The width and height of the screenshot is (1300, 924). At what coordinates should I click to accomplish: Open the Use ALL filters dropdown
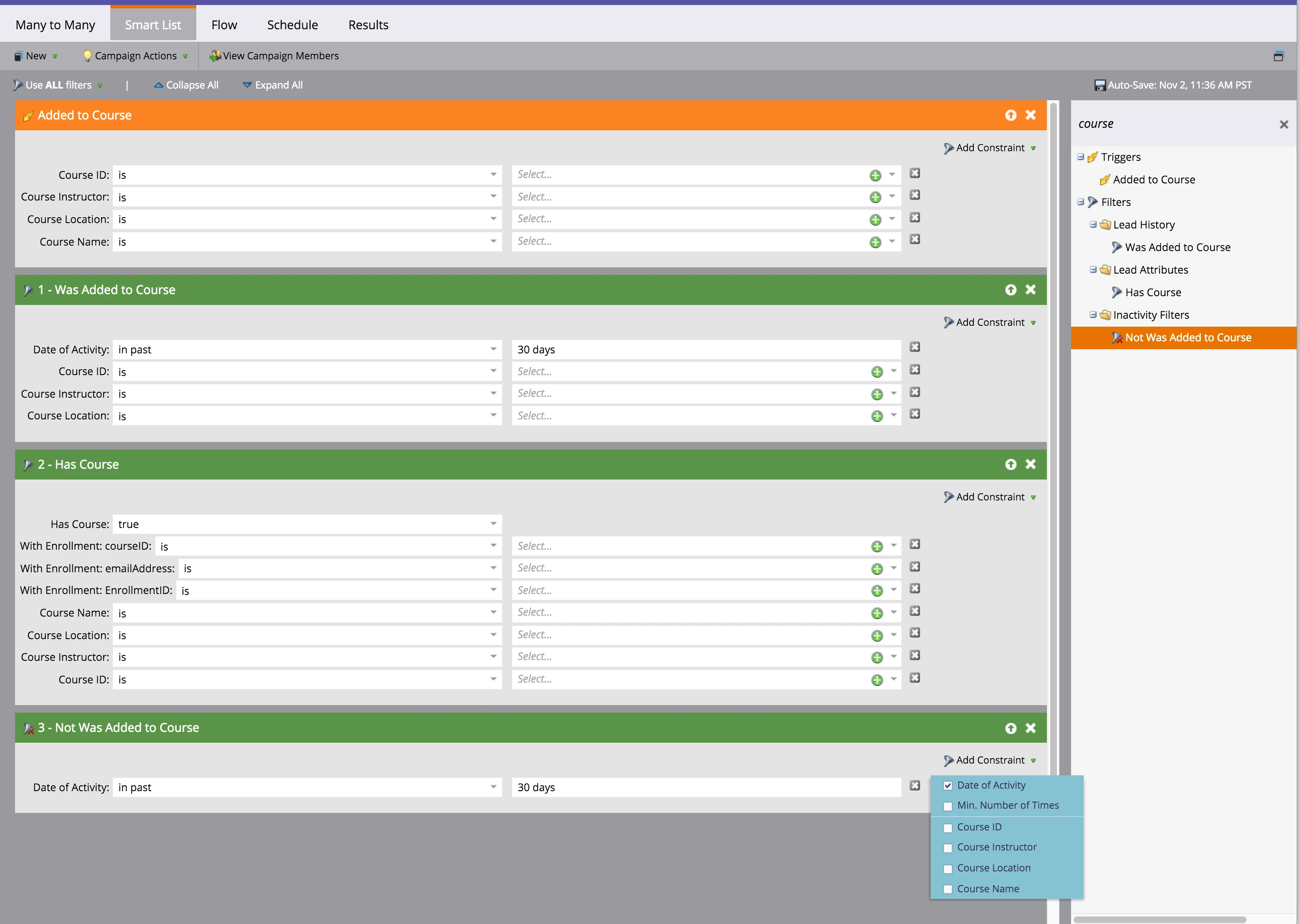click(x=58, y=85)
